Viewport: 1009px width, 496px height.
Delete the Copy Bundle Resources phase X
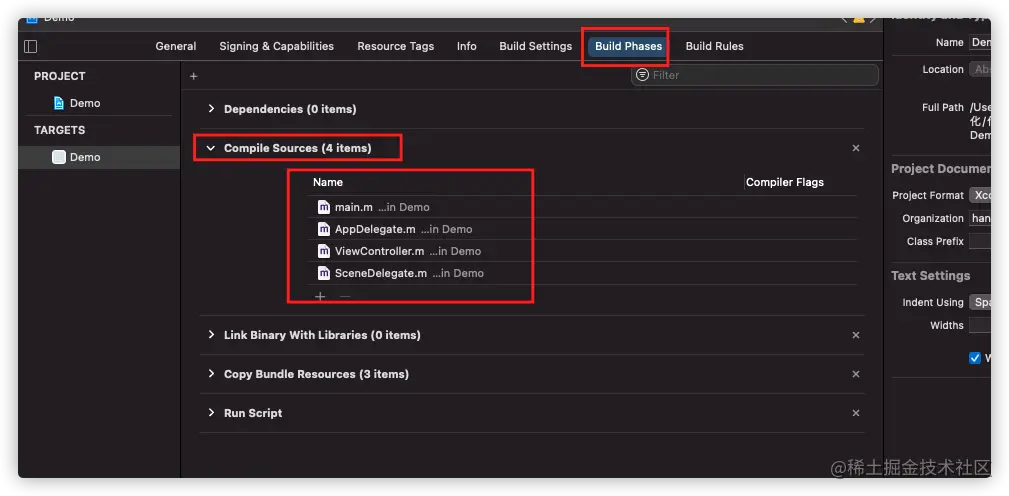pyautogui.click(x=856, y=374)
